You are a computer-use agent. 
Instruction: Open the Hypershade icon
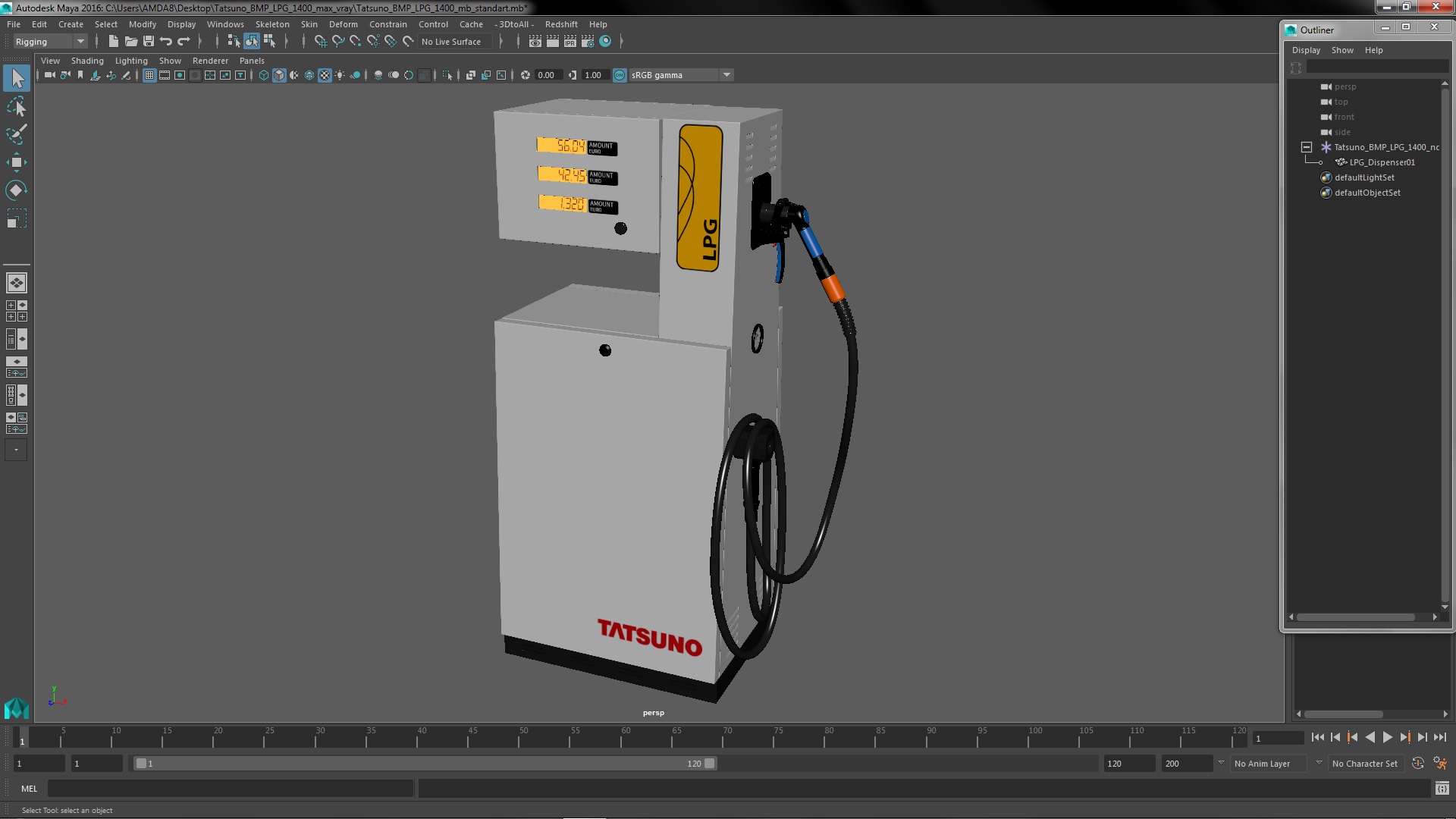coord(605,42)
